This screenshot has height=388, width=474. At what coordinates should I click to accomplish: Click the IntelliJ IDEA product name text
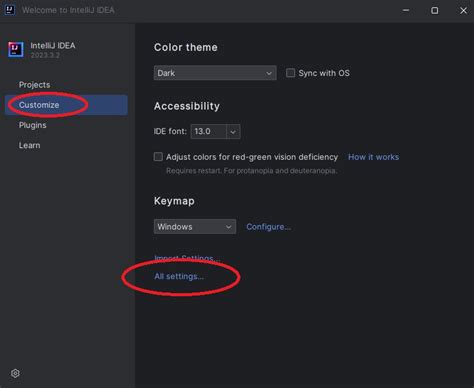click(53, 46)
